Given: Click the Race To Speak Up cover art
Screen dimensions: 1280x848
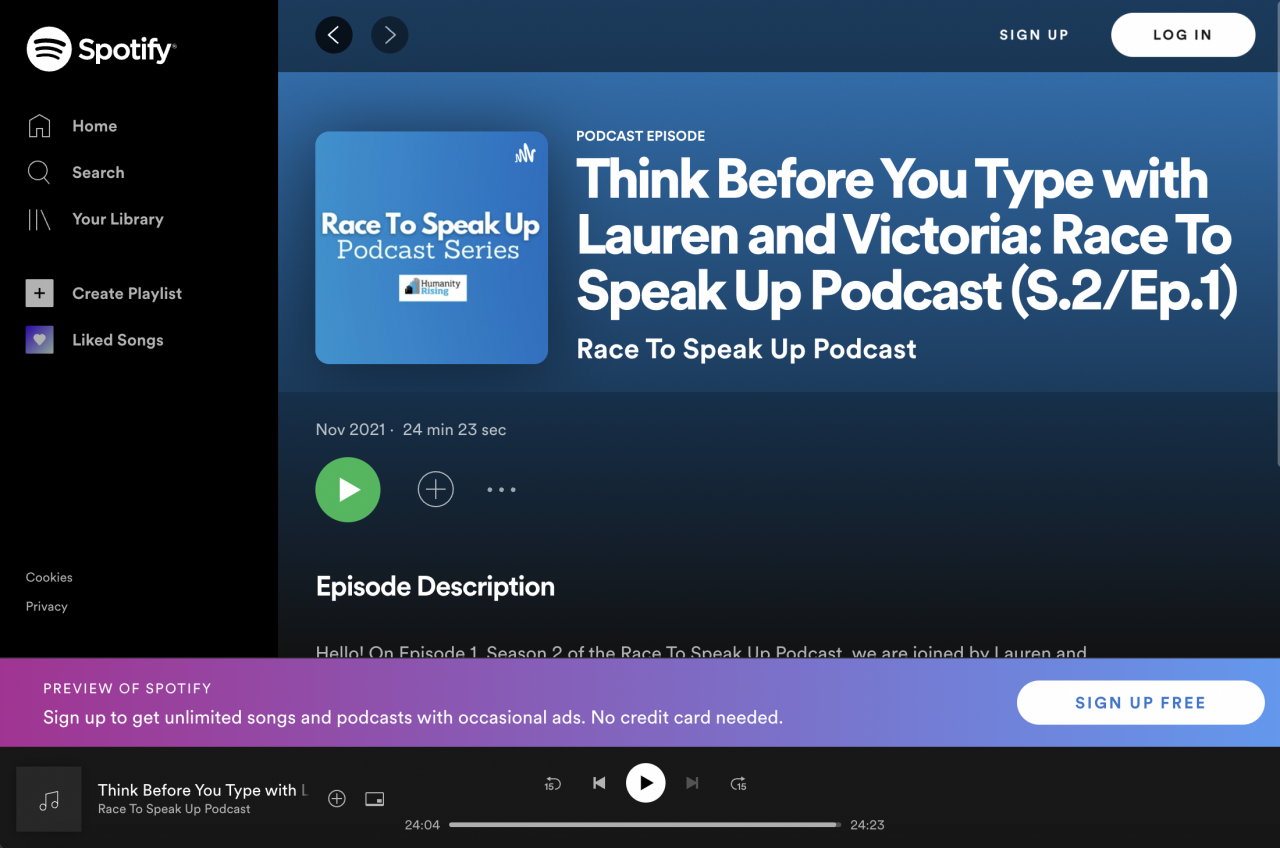Looking at the screenshot, I should click(431, 248).
